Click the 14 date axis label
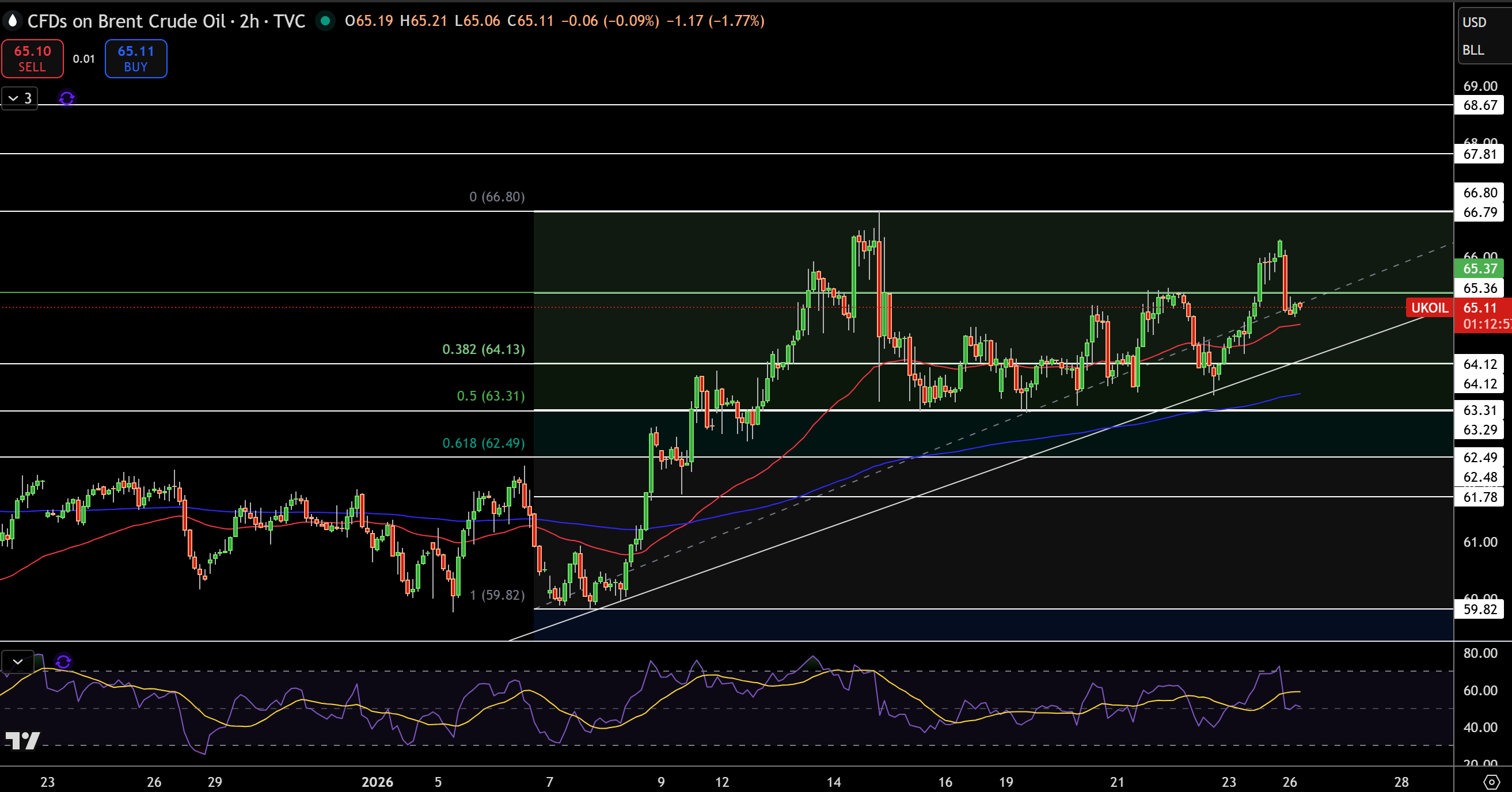This screenshot has height=792, width=1512. pyautogui.click(x=834, y=782)
